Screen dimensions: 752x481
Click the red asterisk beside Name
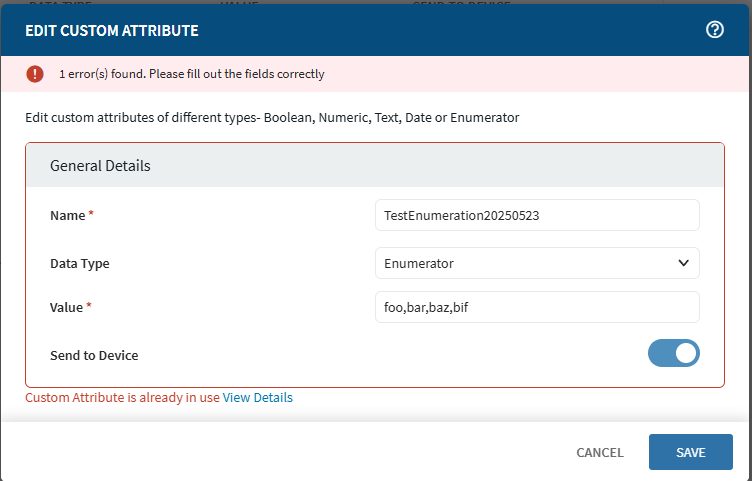(x=91, y=215)
